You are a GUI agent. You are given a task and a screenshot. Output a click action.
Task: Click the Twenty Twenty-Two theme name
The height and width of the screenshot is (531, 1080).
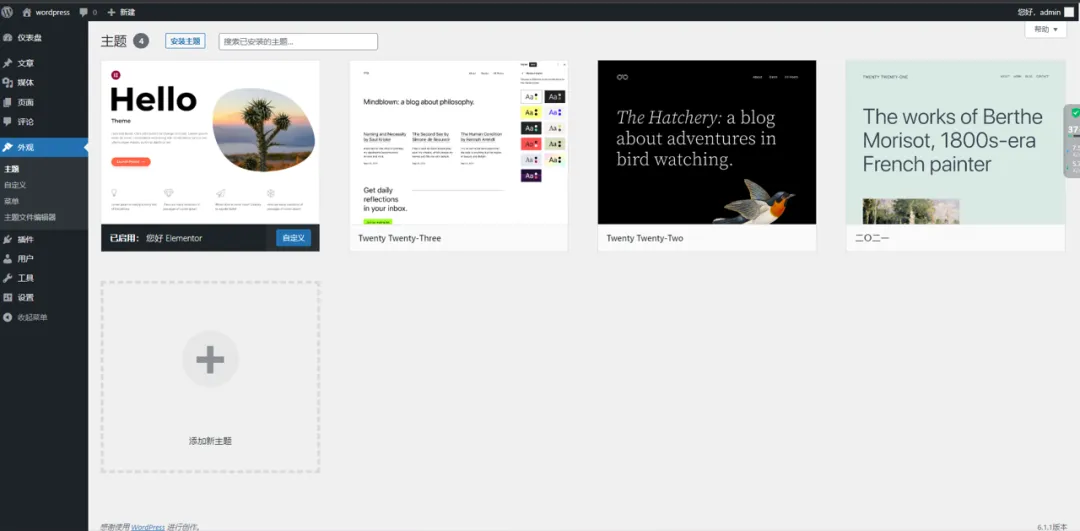click(x=645, y=238)
